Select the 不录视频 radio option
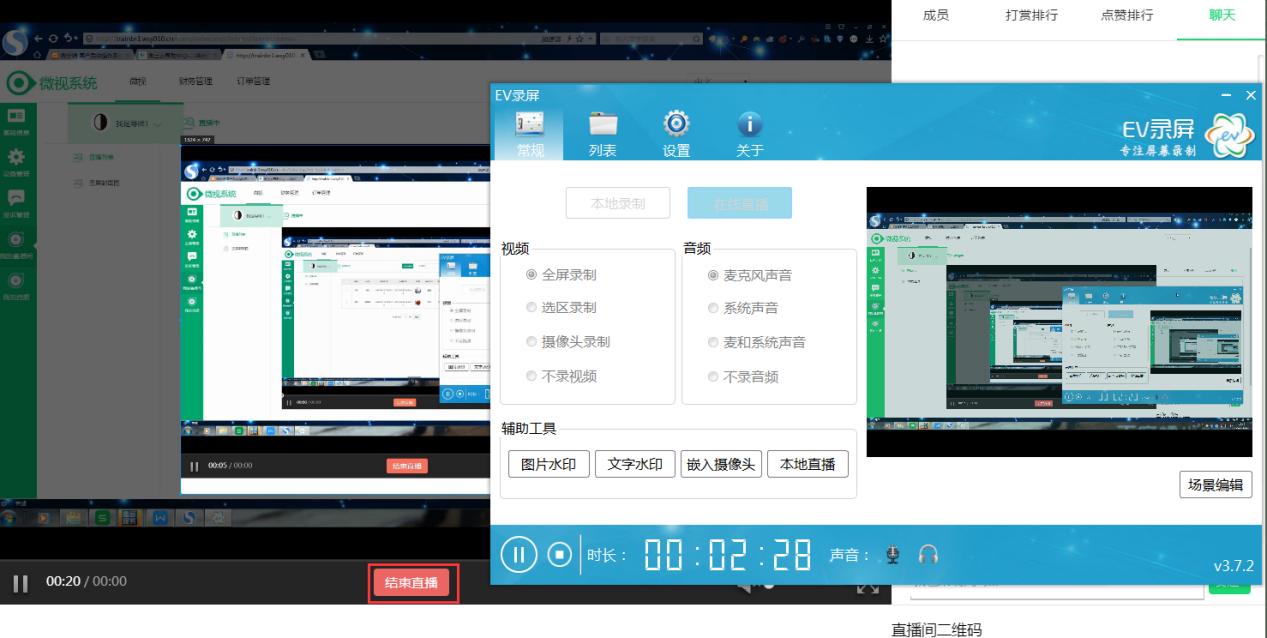This screenshot has height=638, width=1267. [562, 377]
